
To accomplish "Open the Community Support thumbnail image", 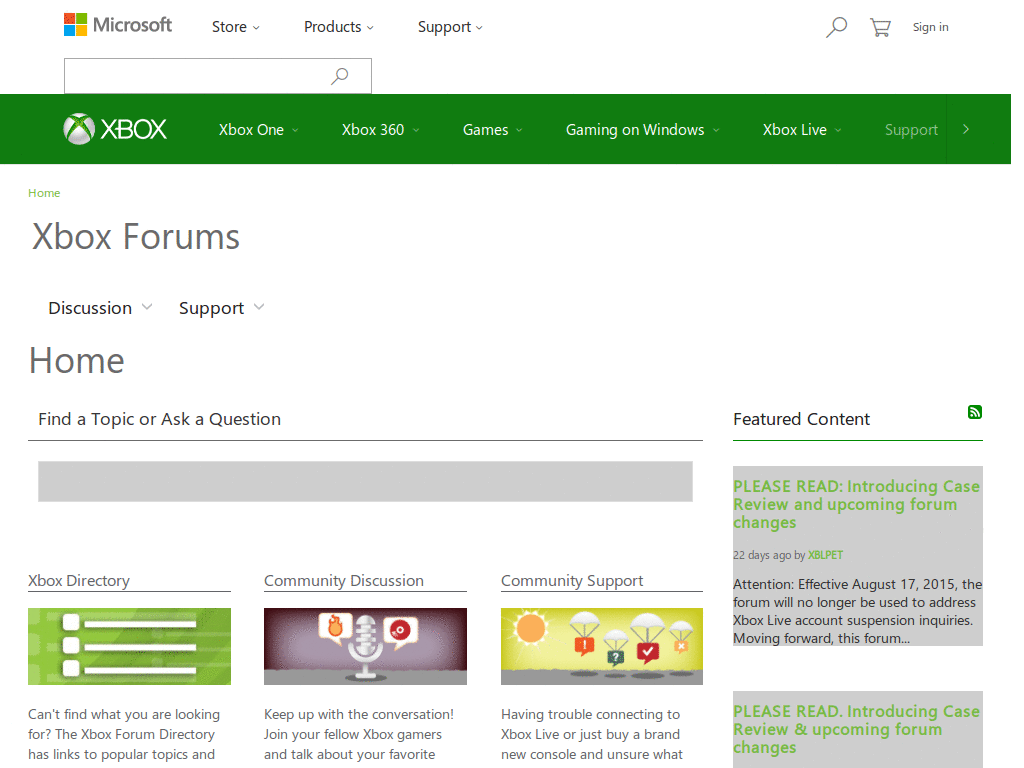I will coord(601,646).
